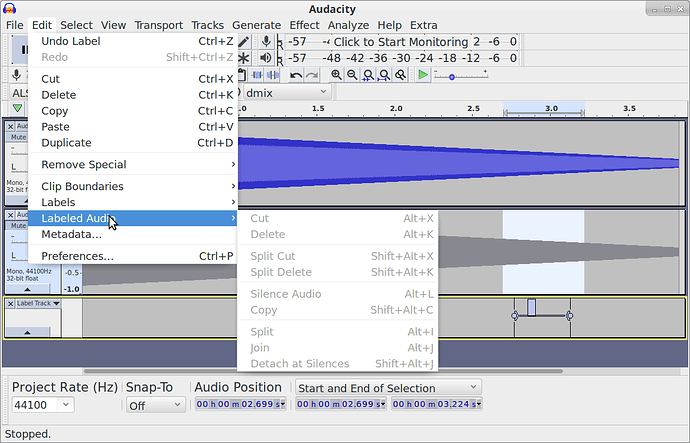690x443 pixels.
Task: Open Preferences... from Edit menu
Action: pyautogui.click(x=133, y=256)
